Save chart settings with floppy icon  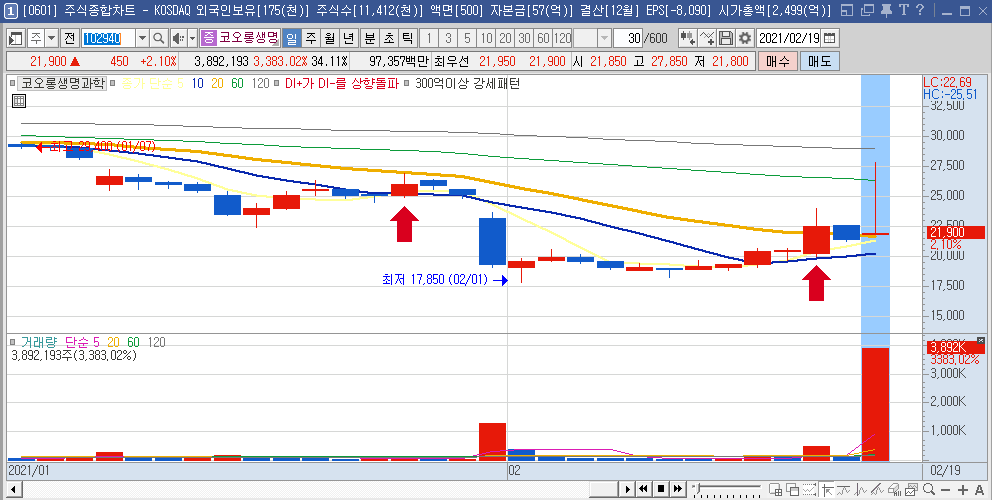point(726,39)
